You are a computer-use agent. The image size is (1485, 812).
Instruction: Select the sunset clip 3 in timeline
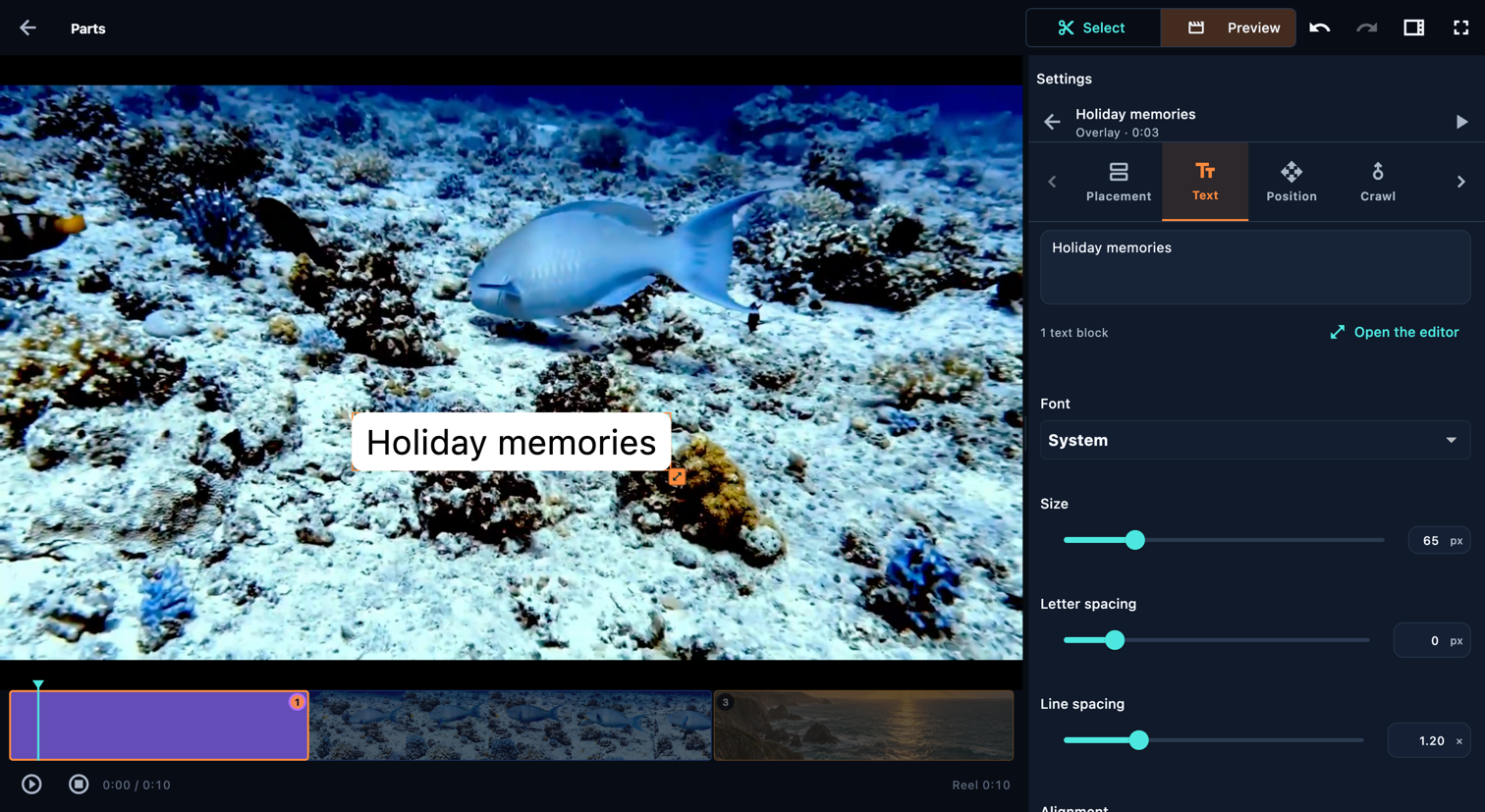click(x=863, y=726)
